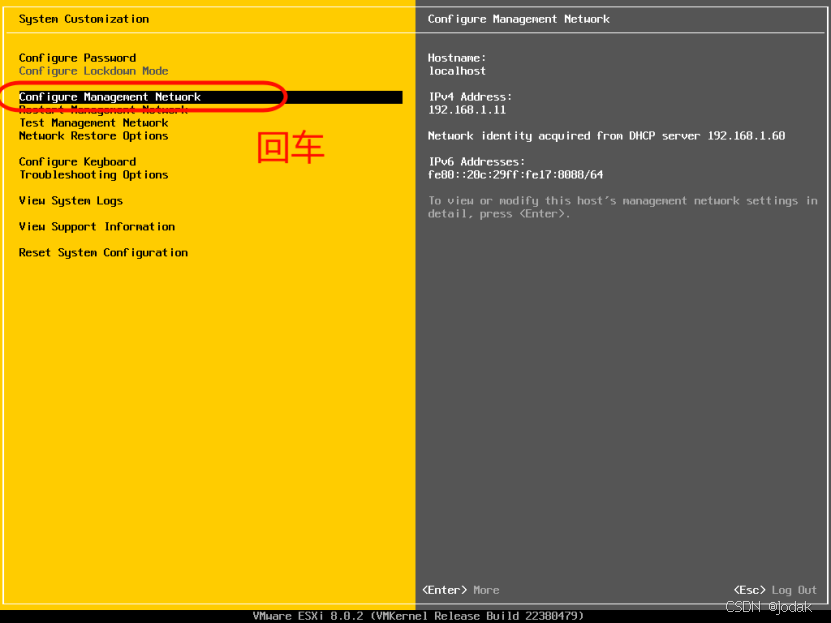Click the hostname value localhost
Screen dimensions: 831x623
(x=457, y=71)
